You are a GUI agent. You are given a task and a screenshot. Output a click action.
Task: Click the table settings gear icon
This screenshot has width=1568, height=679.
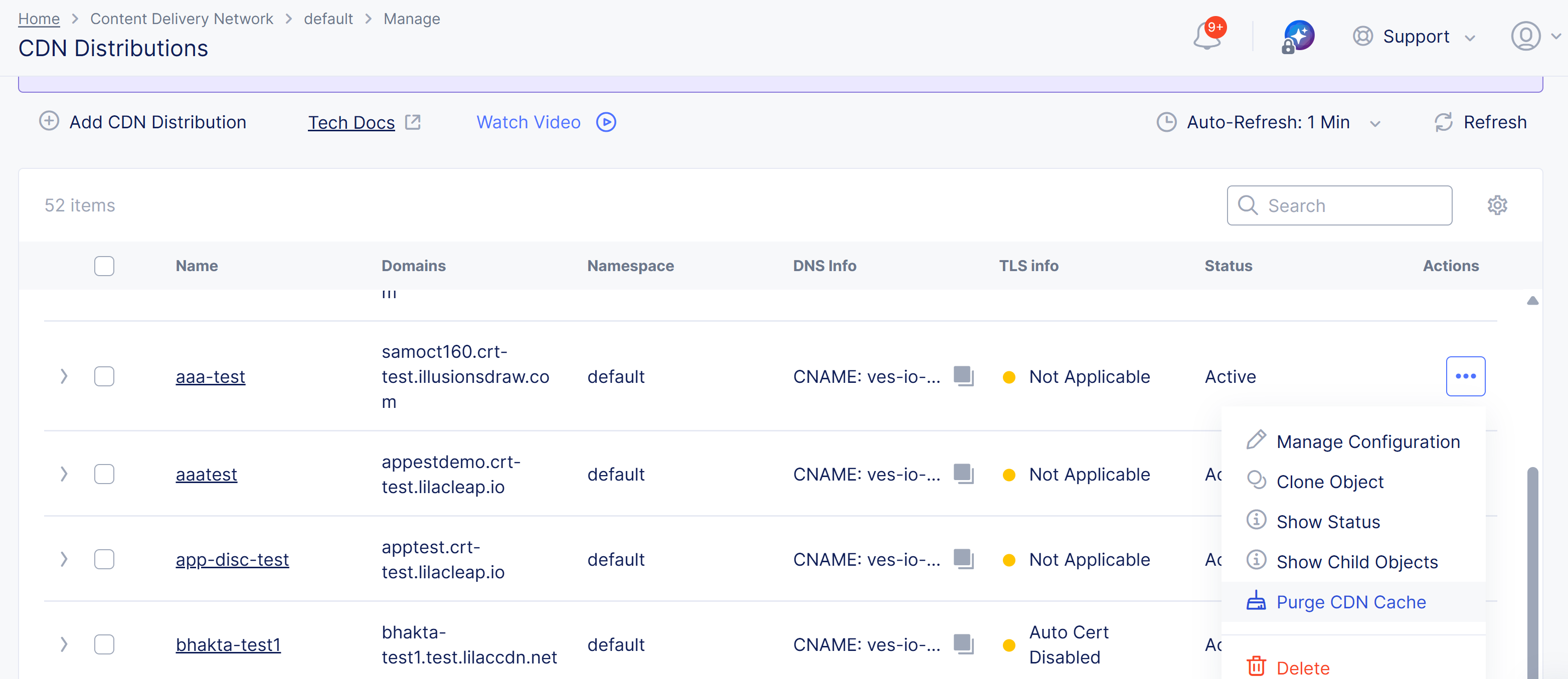(x=1497, y=205)
